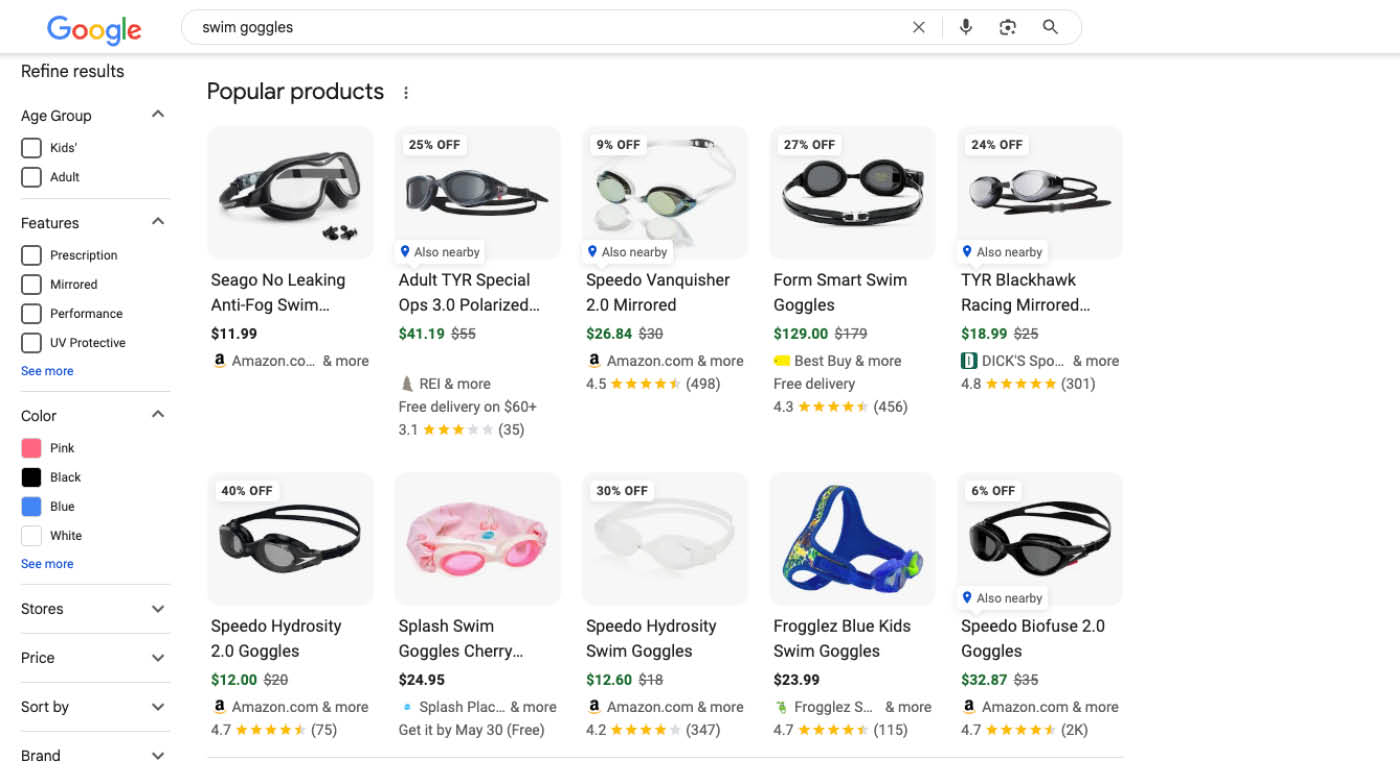
Task: Open the Frogglez Blue Kids goggles thumbnail
Action: point(851,538)
